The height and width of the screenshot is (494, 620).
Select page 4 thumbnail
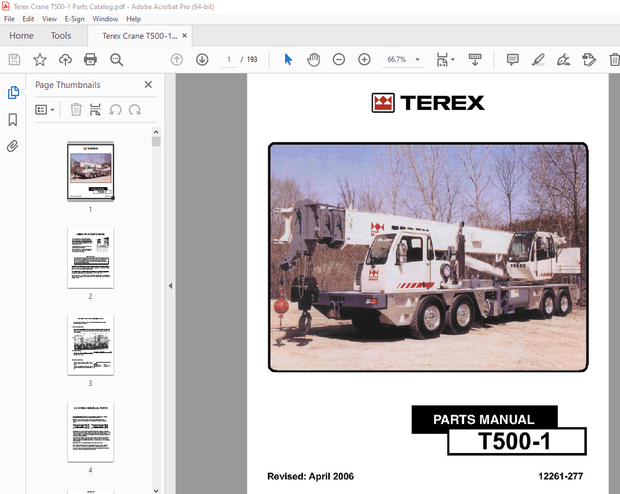point(91,432)
